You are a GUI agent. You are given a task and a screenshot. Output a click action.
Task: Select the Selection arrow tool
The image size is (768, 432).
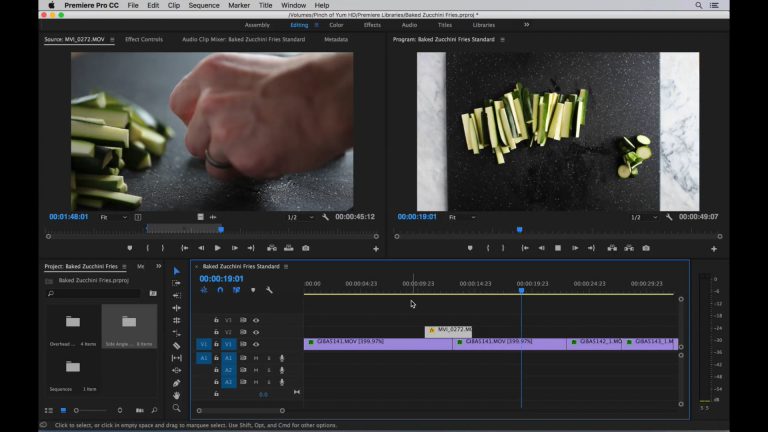pyautogui.click(x=176, y=271)
